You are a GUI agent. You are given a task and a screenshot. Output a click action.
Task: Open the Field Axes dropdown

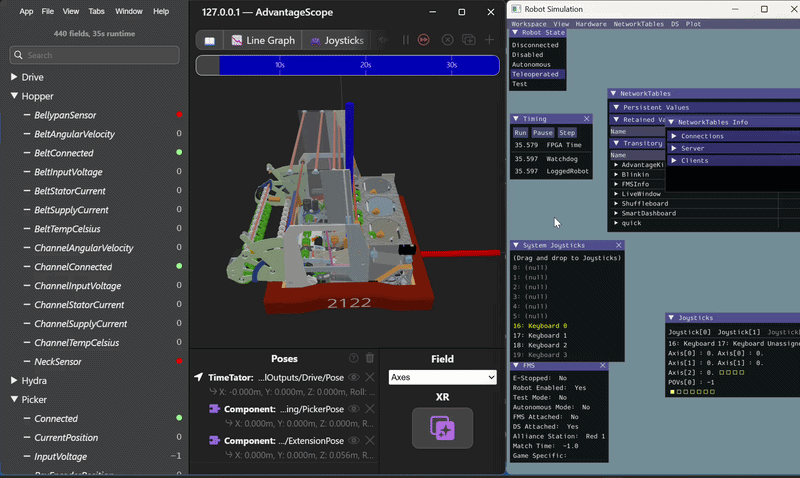[442, 378]
